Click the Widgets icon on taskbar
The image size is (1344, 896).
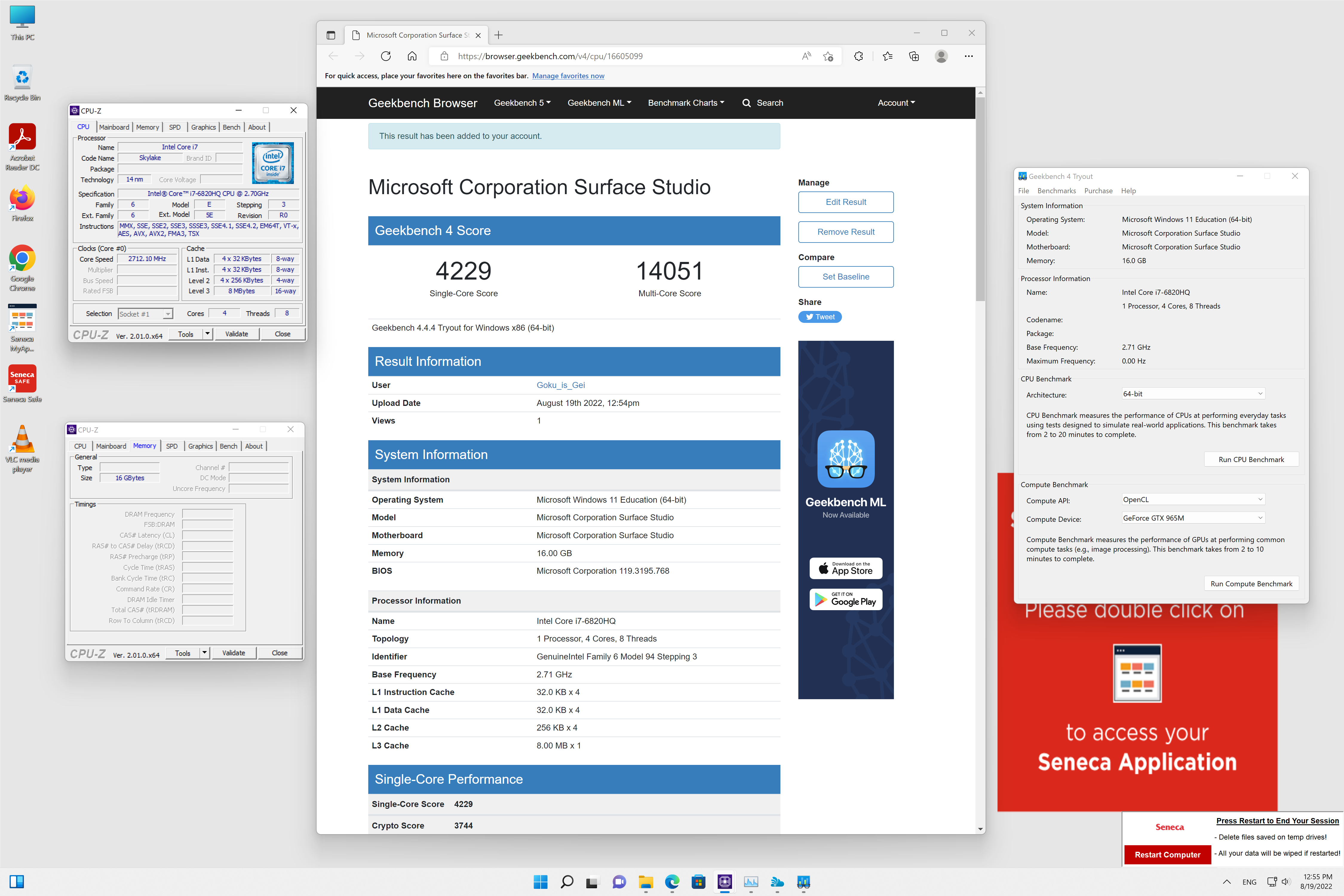point(16,882)
